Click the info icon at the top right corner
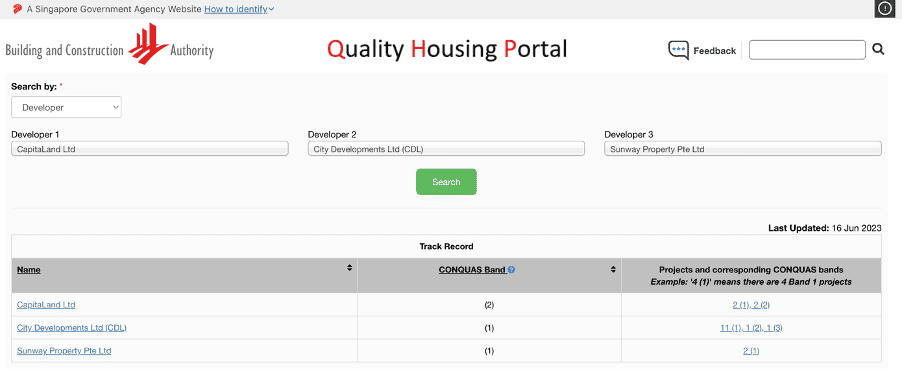Screen dimensions: 902x370 884,9
